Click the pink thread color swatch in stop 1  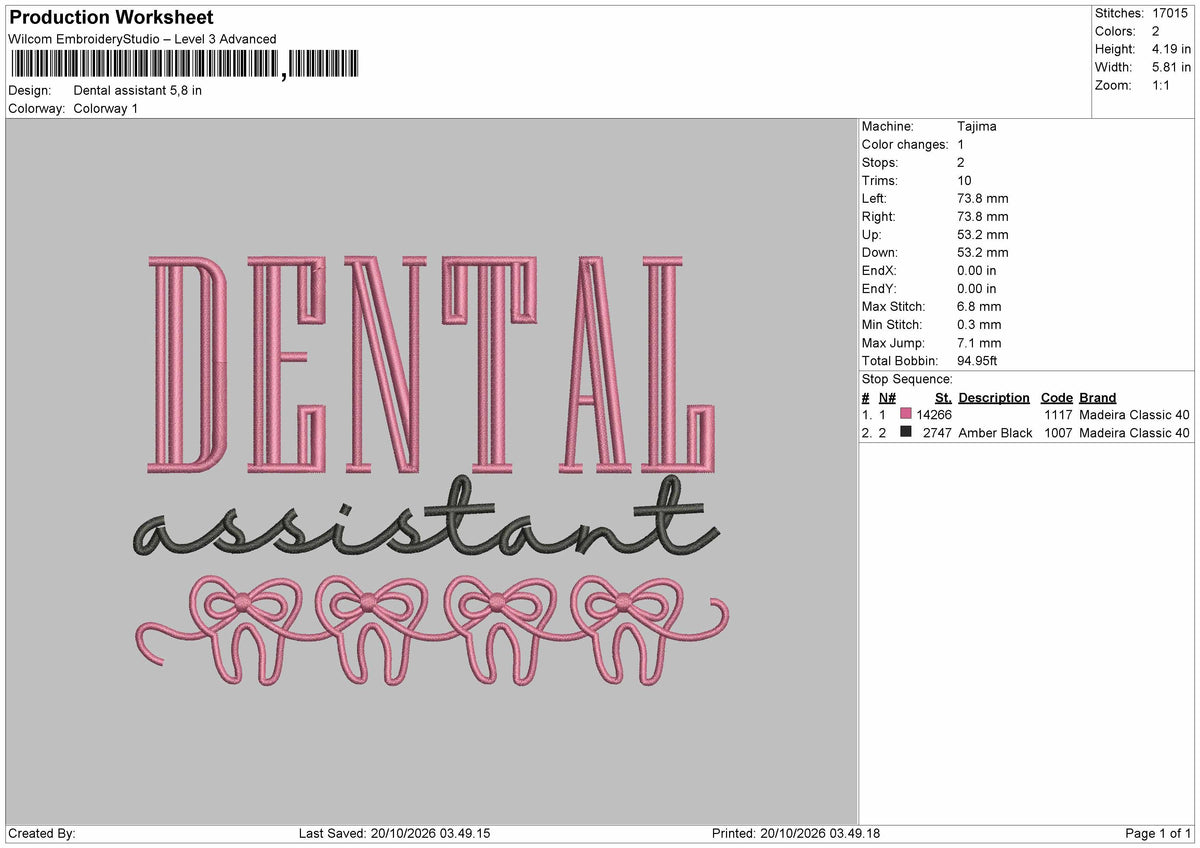(x=906, y=414)
